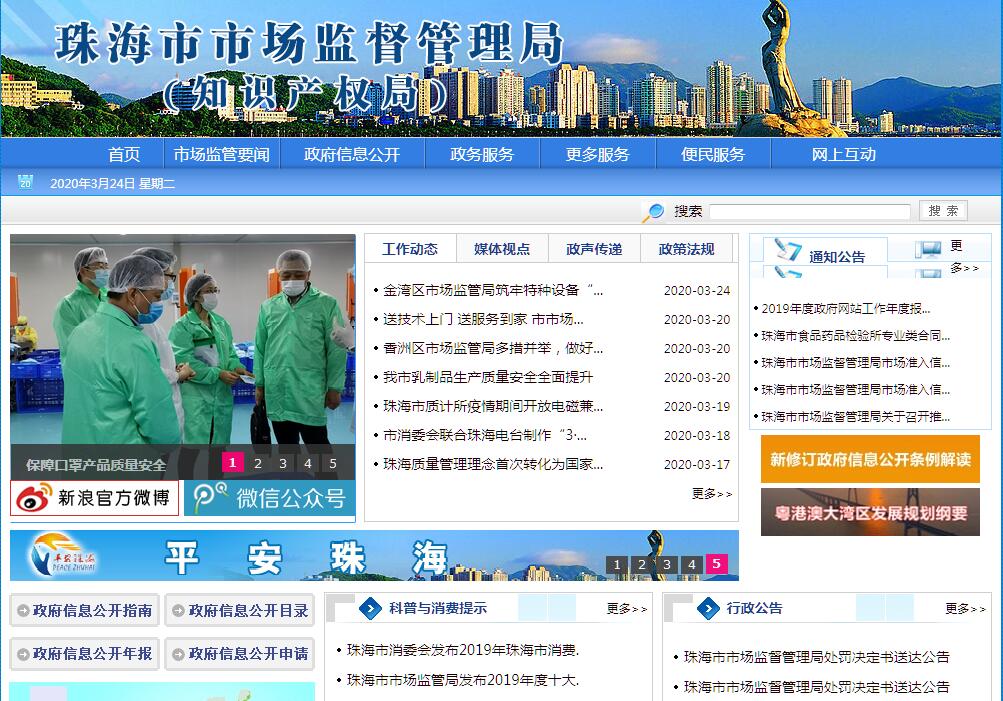Expand 更多>> under the 工作动态 news list
The width and height of the screenshot is (1003, 701).
pyautogui.click(x=711, y=494)
